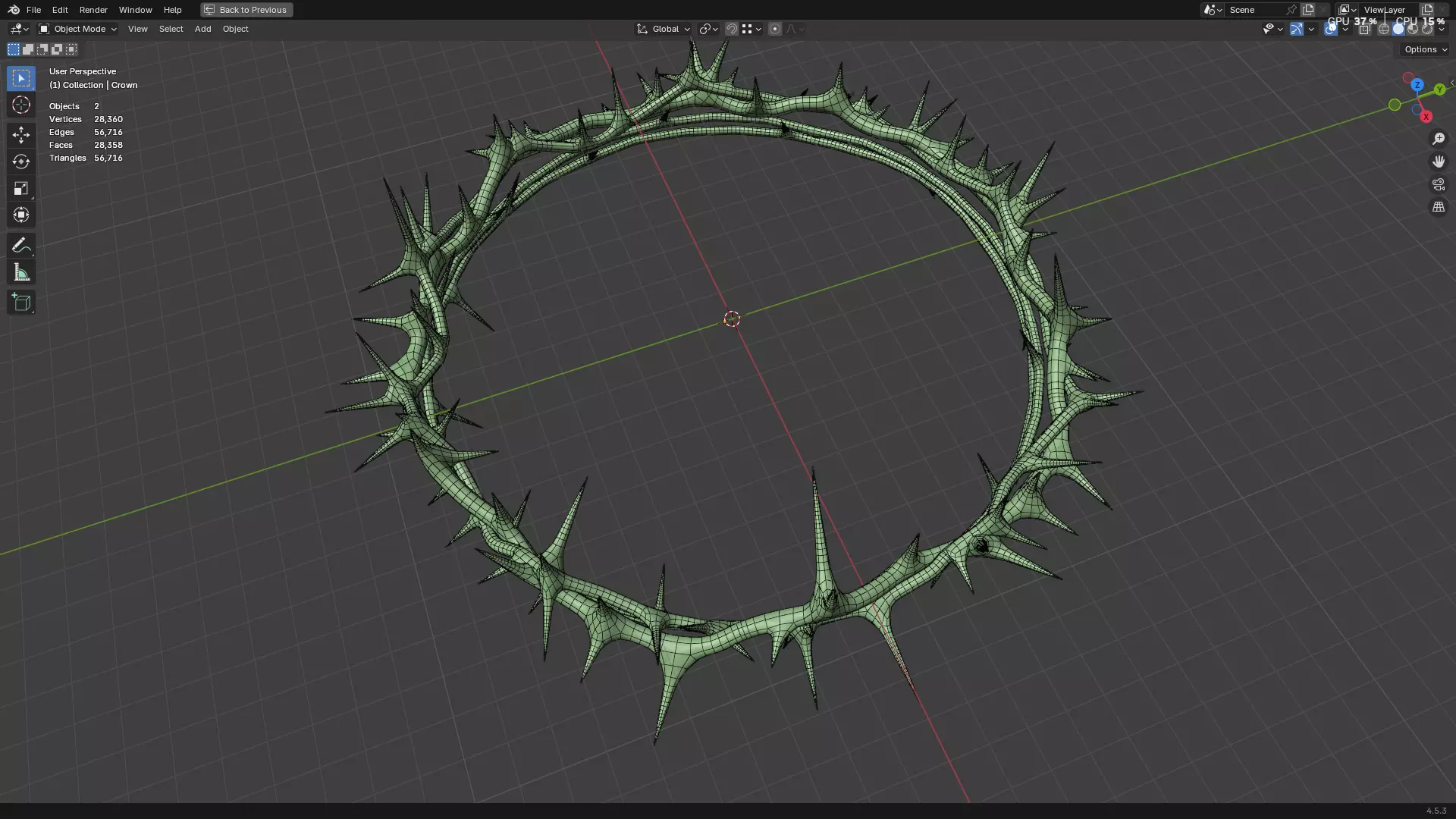1456x819 pixels.
Task: Choose the Annotate pencil tool
Action: click(x=21, y=246)
